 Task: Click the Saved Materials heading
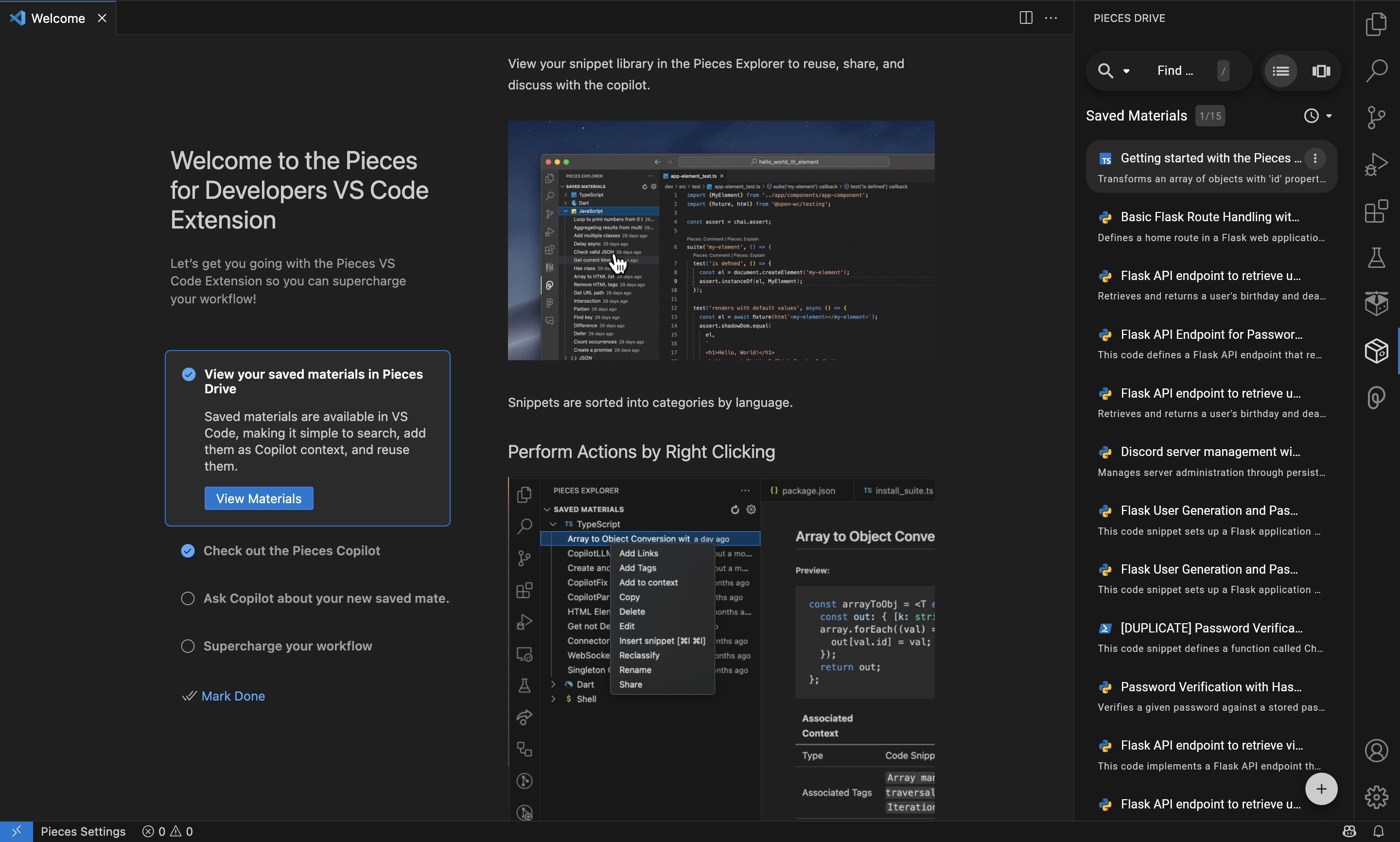coord(1136,116)
